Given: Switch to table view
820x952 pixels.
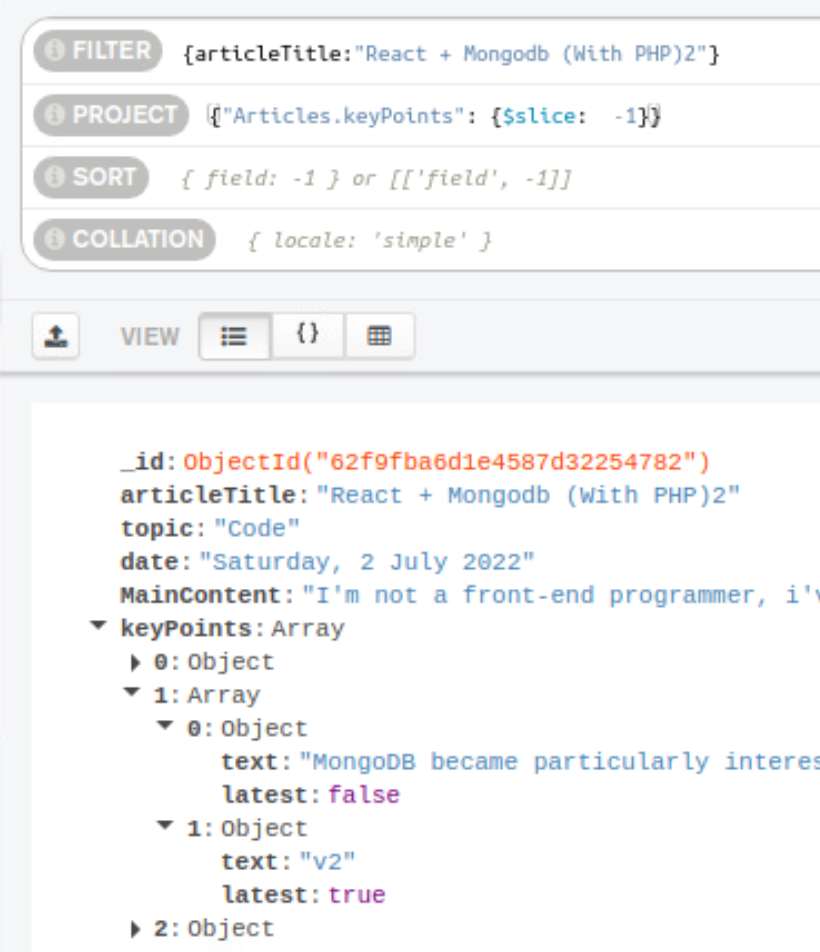Looking at the screenshot, I should tap(379, 337).
